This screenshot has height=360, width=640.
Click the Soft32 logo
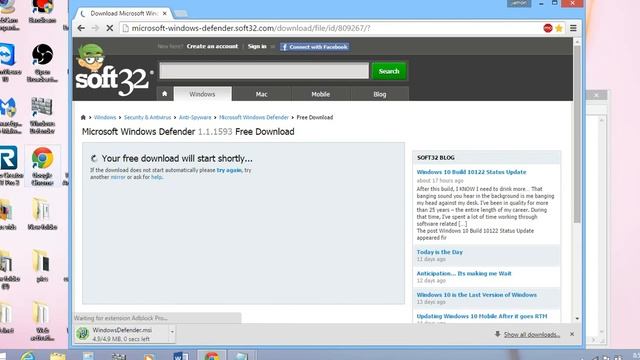[112, 70]
